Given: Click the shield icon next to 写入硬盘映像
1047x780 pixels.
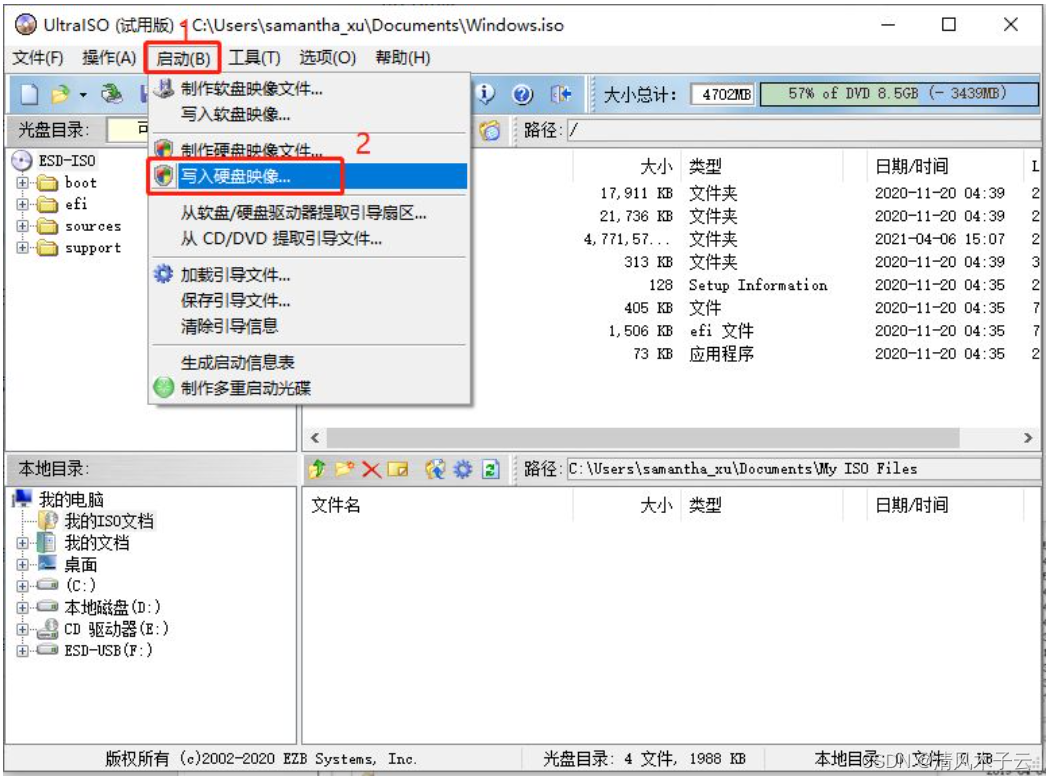Looking at the screenshot, I should click(x=164, y=176).
